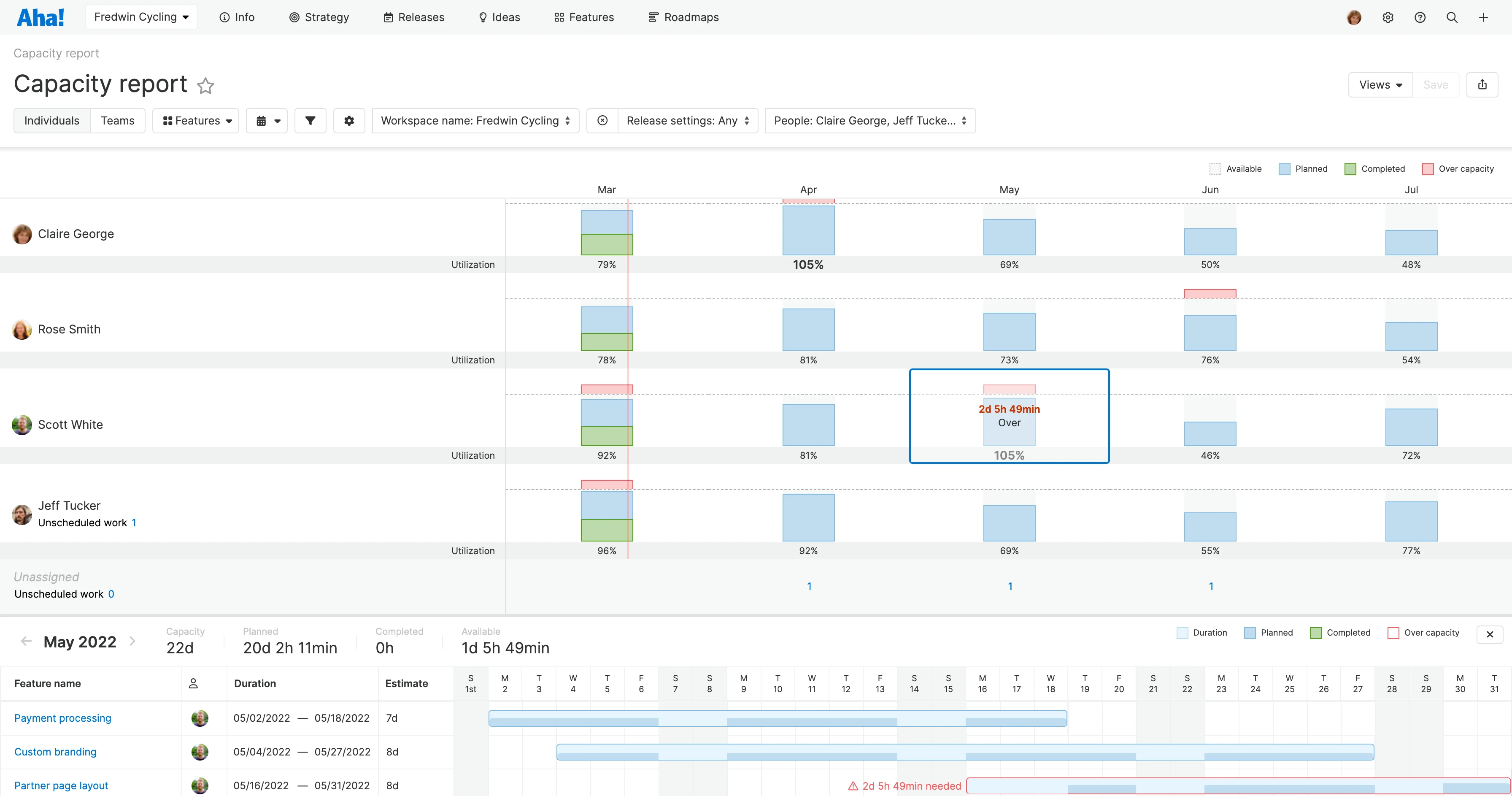The width and height of the screenshot is (1512, 796).
Task: Switch to Teams view toggle
Action: (x=117, y=120)
